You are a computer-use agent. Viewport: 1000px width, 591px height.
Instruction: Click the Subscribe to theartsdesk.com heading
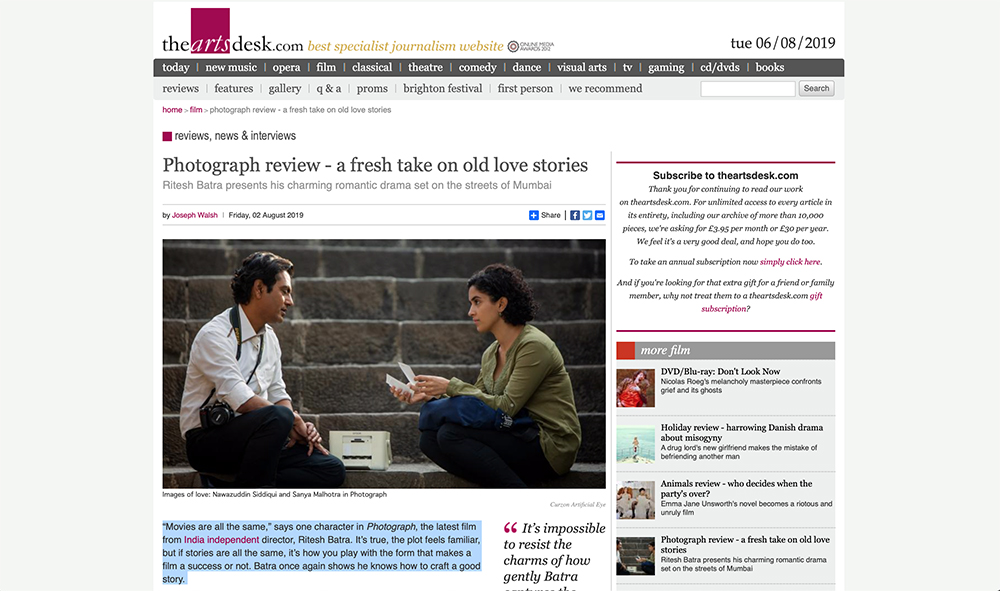point(725,175)
